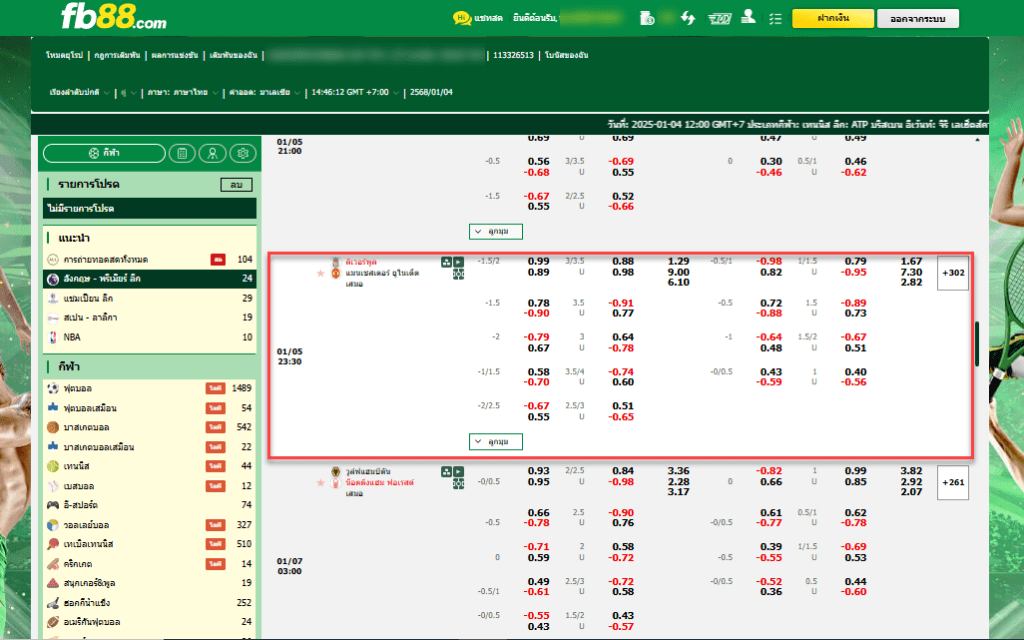1024x640 pixels.
Task: Toggle favorite star for Wolverhampton match
Action: (321, 483)
